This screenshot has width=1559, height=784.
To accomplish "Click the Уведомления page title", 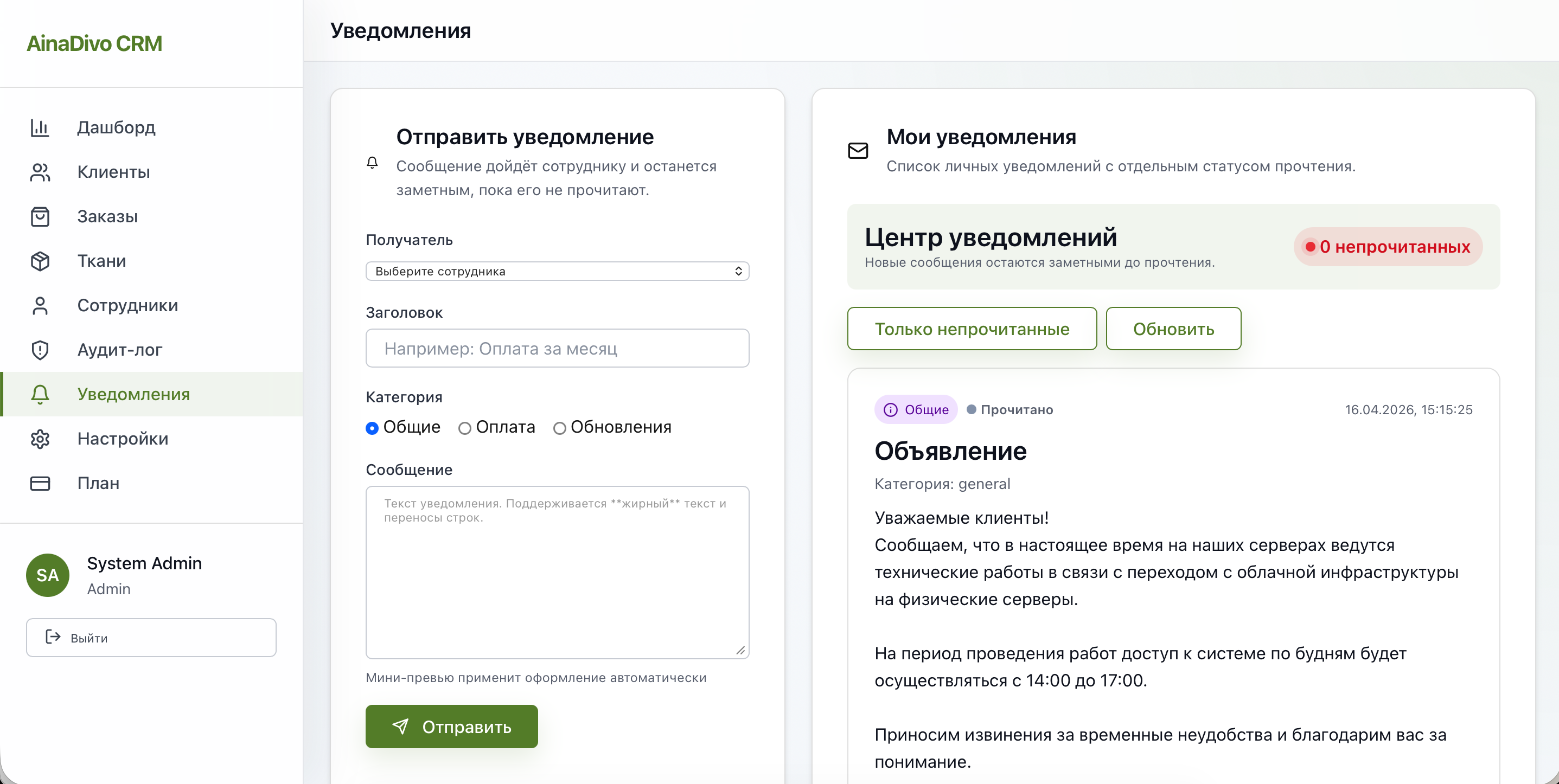I will tap(400, 30).
